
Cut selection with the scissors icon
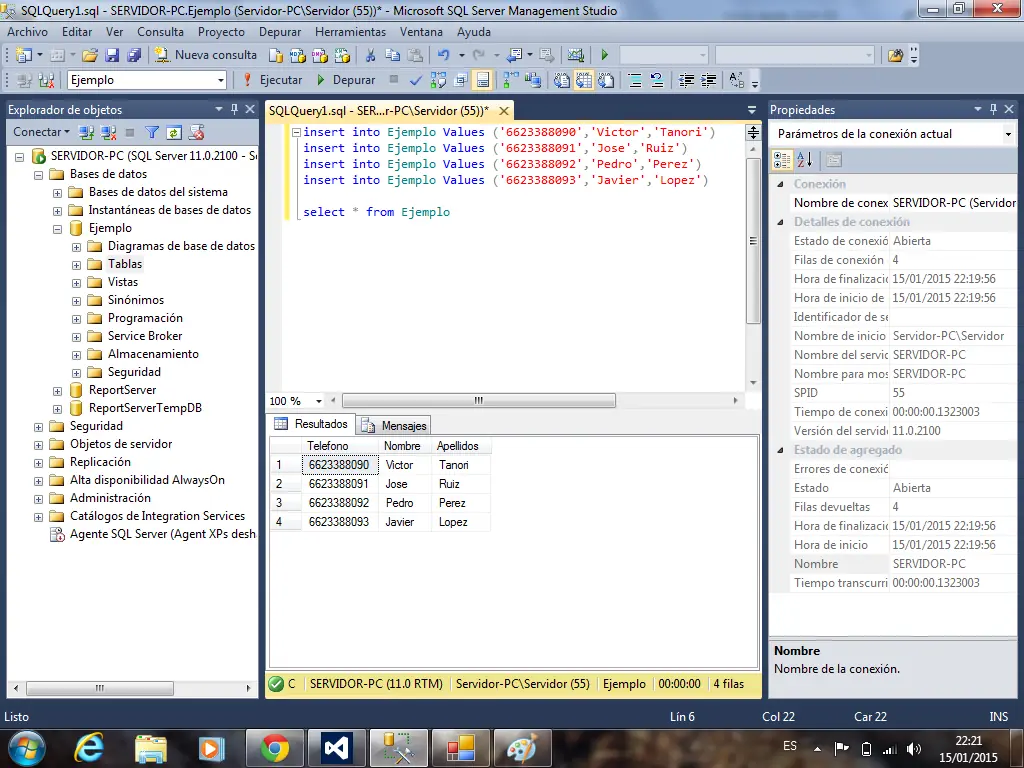pyautogui.click(x=370, y=56)
